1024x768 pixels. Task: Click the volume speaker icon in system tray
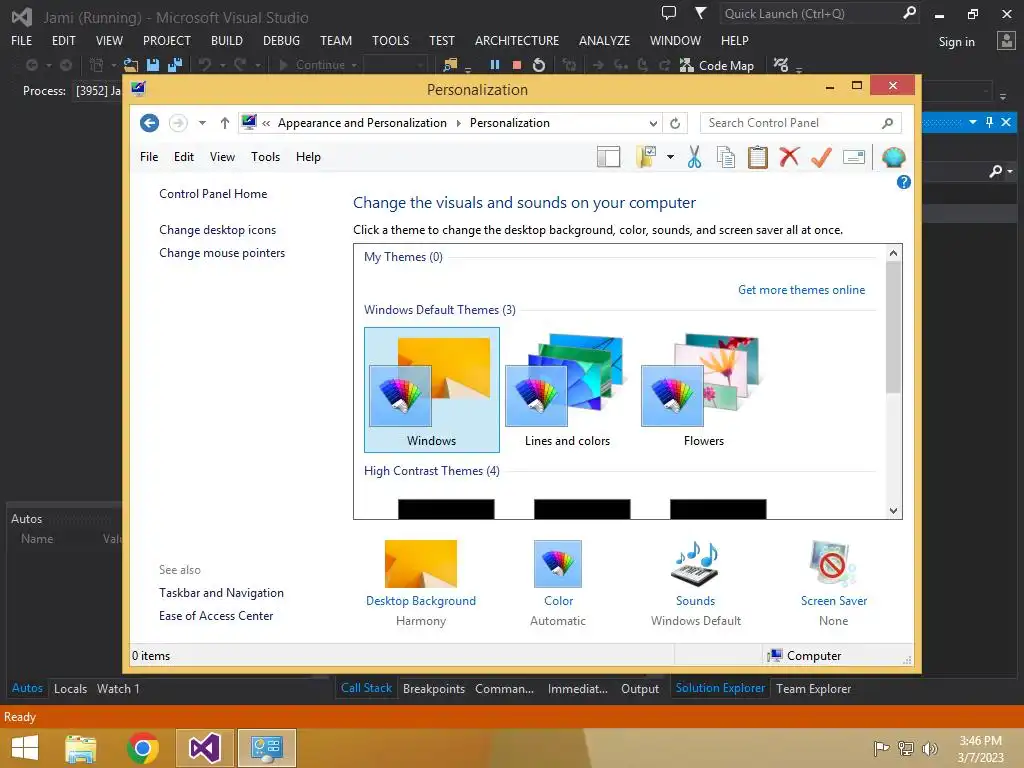[x=929, y=748]
